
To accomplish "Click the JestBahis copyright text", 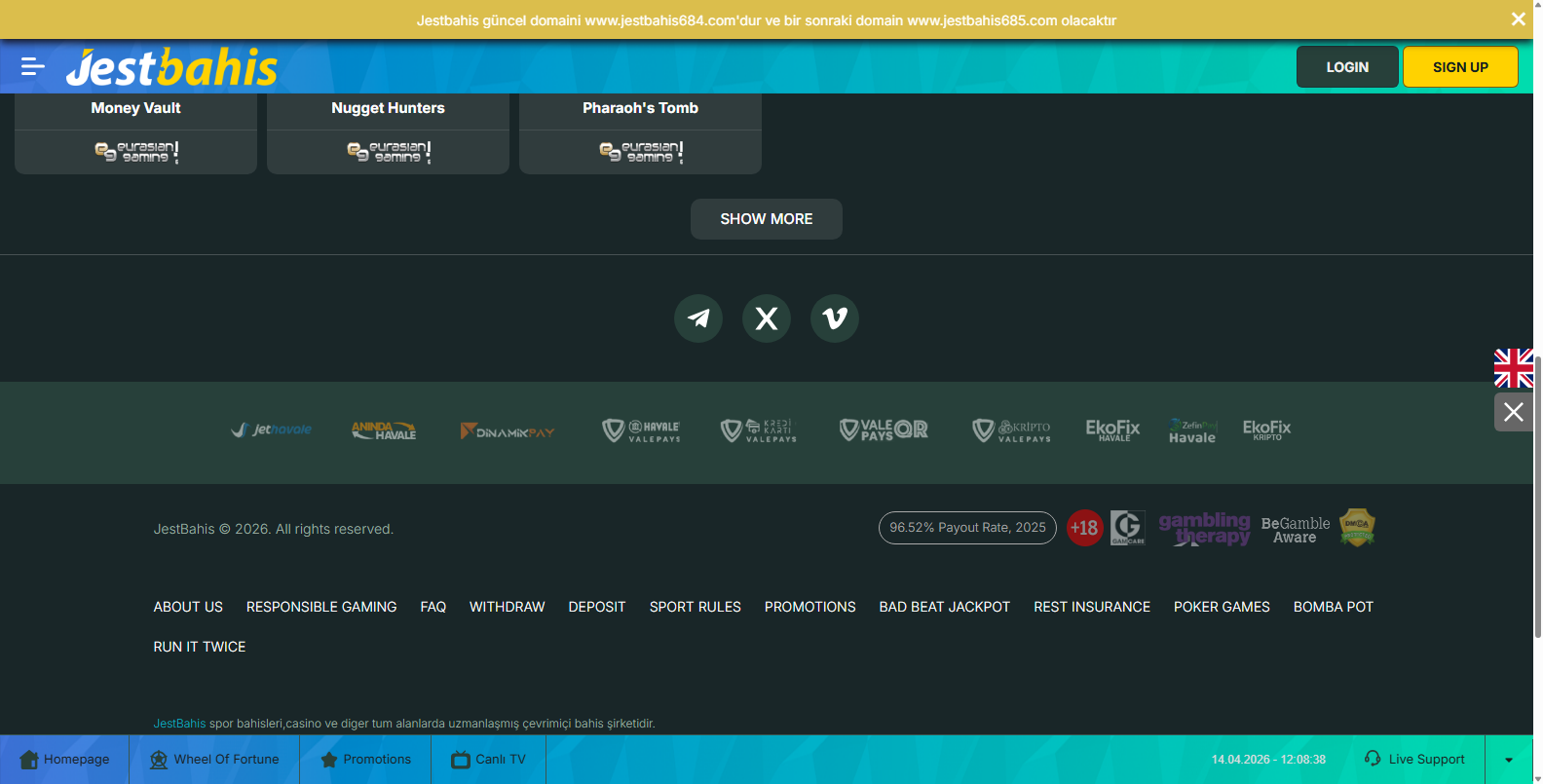I will [274, 529].
